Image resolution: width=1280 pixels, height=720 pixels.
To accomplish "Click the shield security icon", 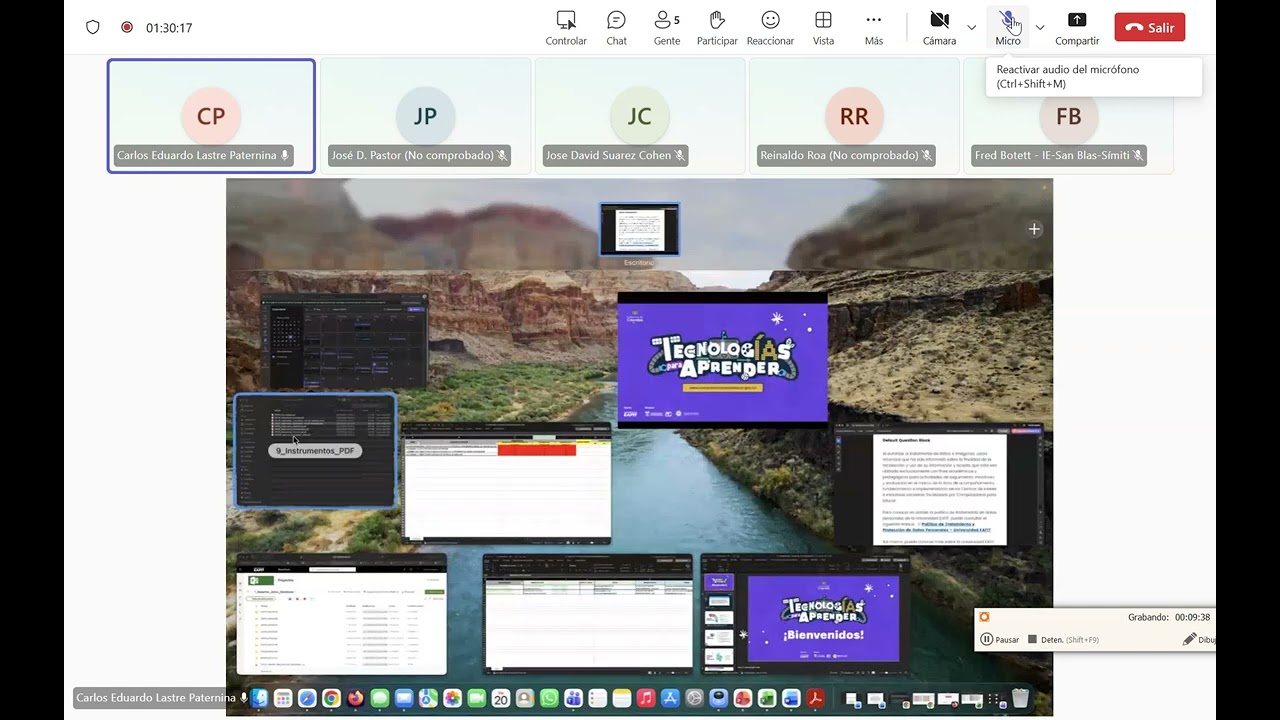I will coord(93,28).
